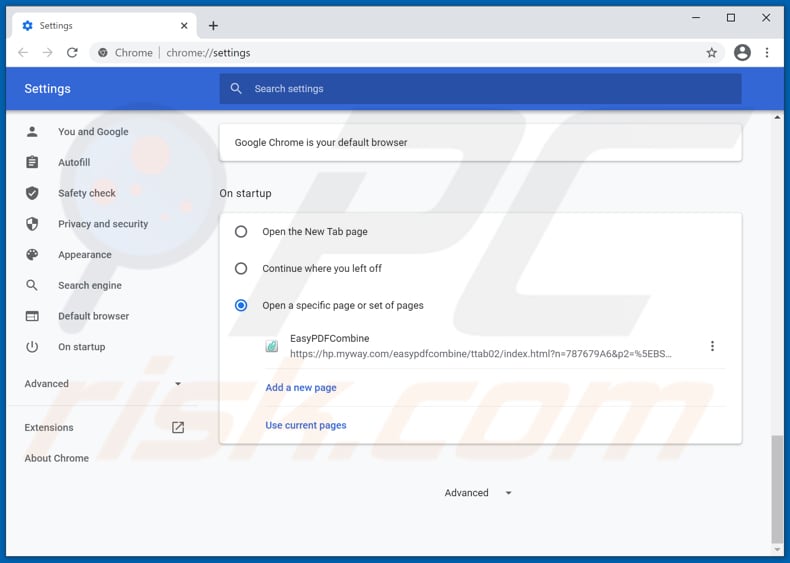Click the You and Google person icon

[32, 132]
